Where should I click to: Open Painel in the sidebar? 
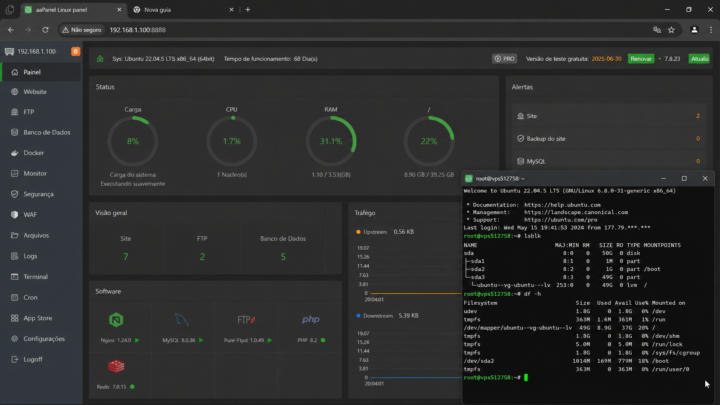coord(41,72)
